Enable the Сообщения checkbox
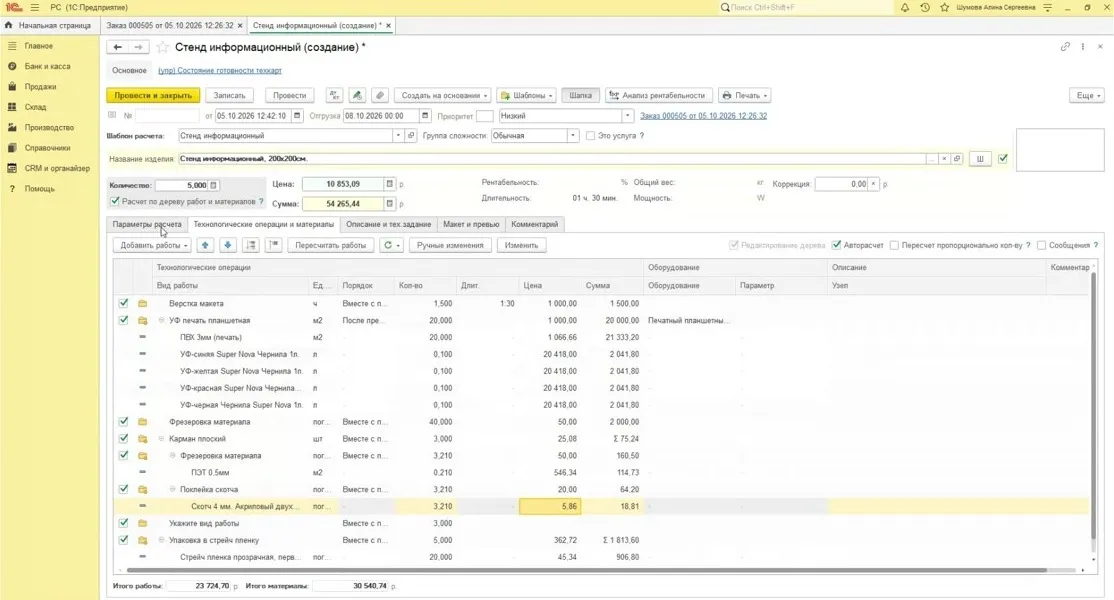Screen dimensions: 1114x600 click(x=1042, y=245)
